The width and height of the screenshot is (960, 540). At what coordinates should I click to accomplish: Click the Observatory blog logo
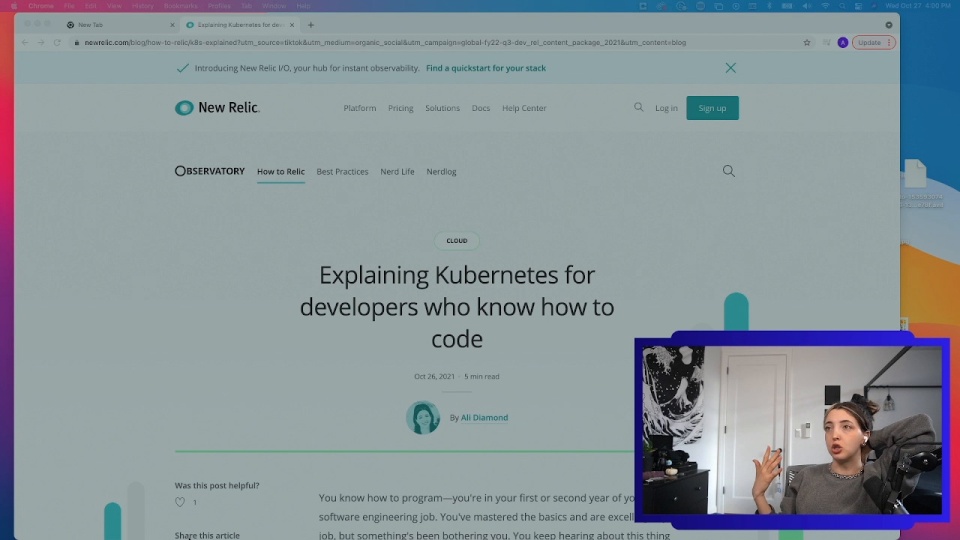pos(209,171)
